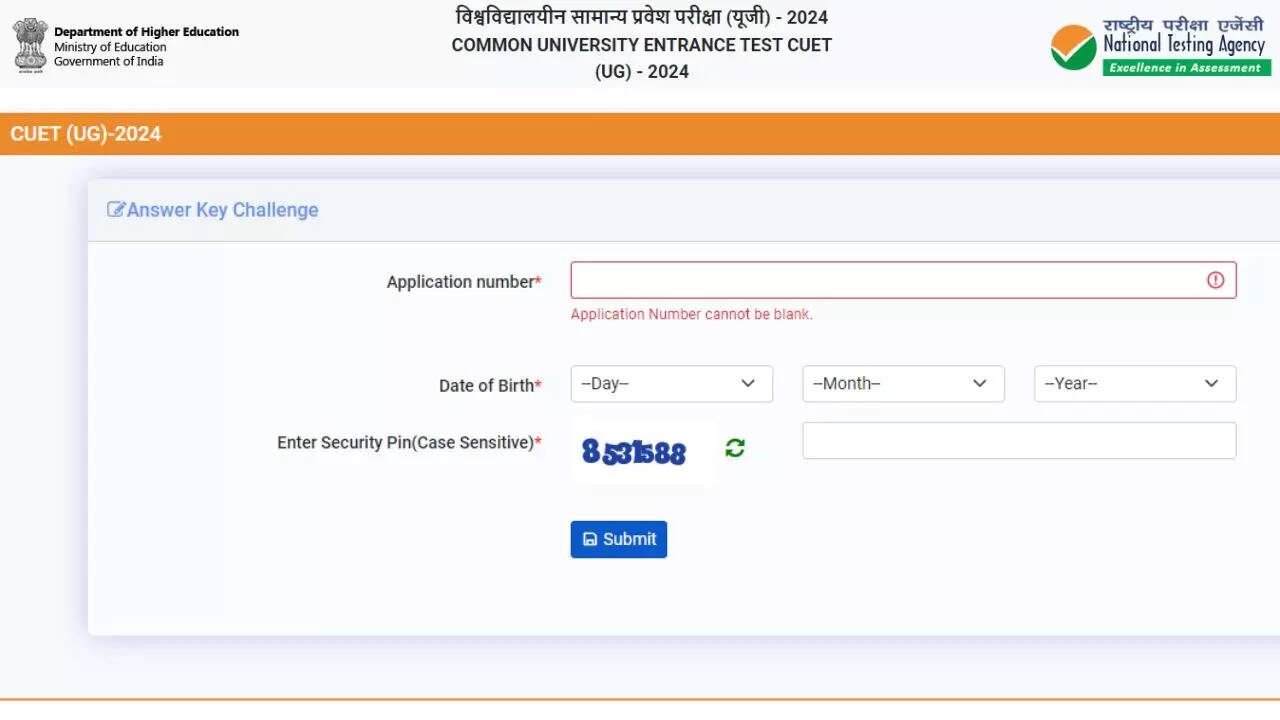Open the Day dropdown
Viewport: 1280px width, 720px height.
tap(671, 384)
